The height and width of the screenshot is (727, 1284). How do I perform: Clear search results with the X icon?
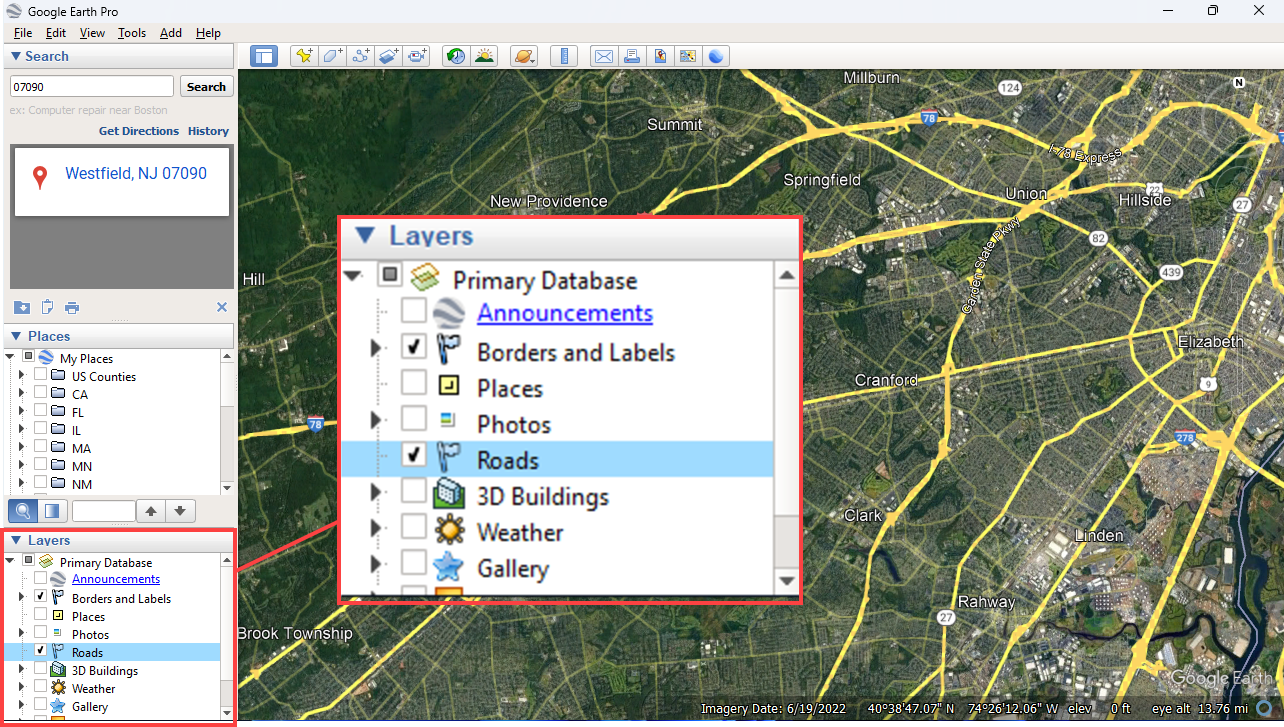point(222,307)
